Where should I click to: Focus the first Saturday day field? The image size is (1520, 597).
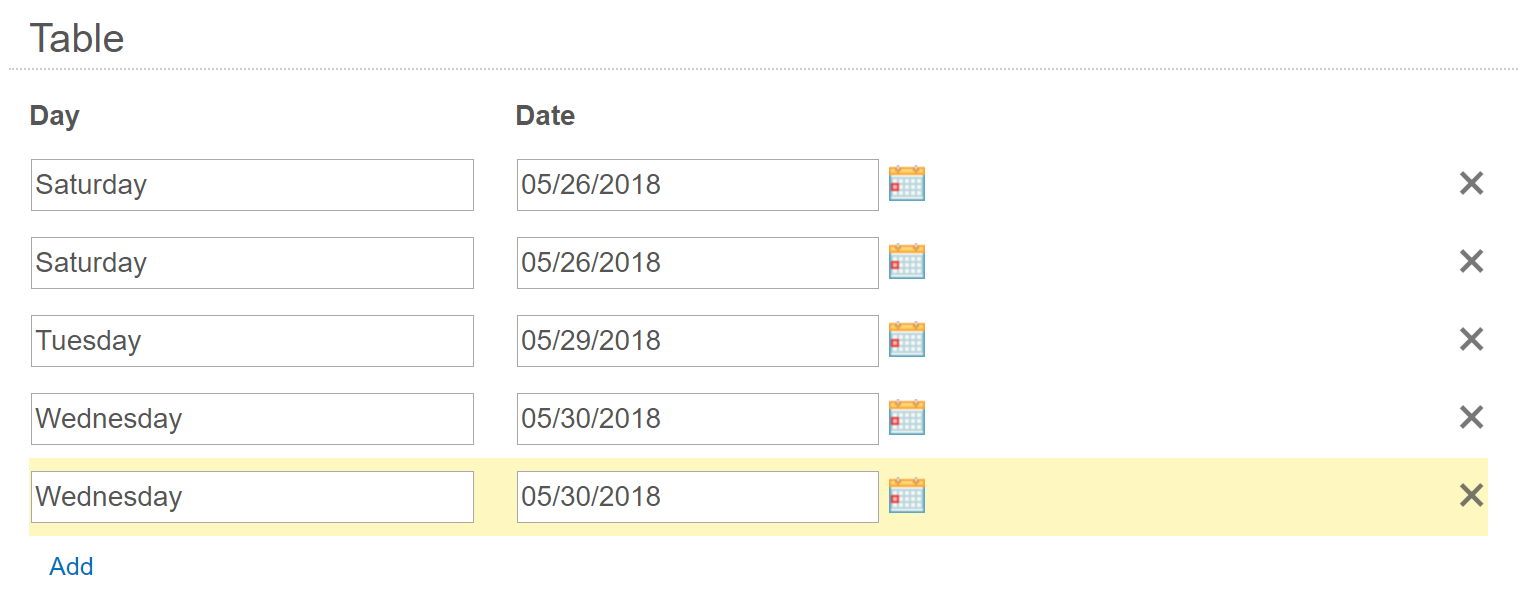252,185
